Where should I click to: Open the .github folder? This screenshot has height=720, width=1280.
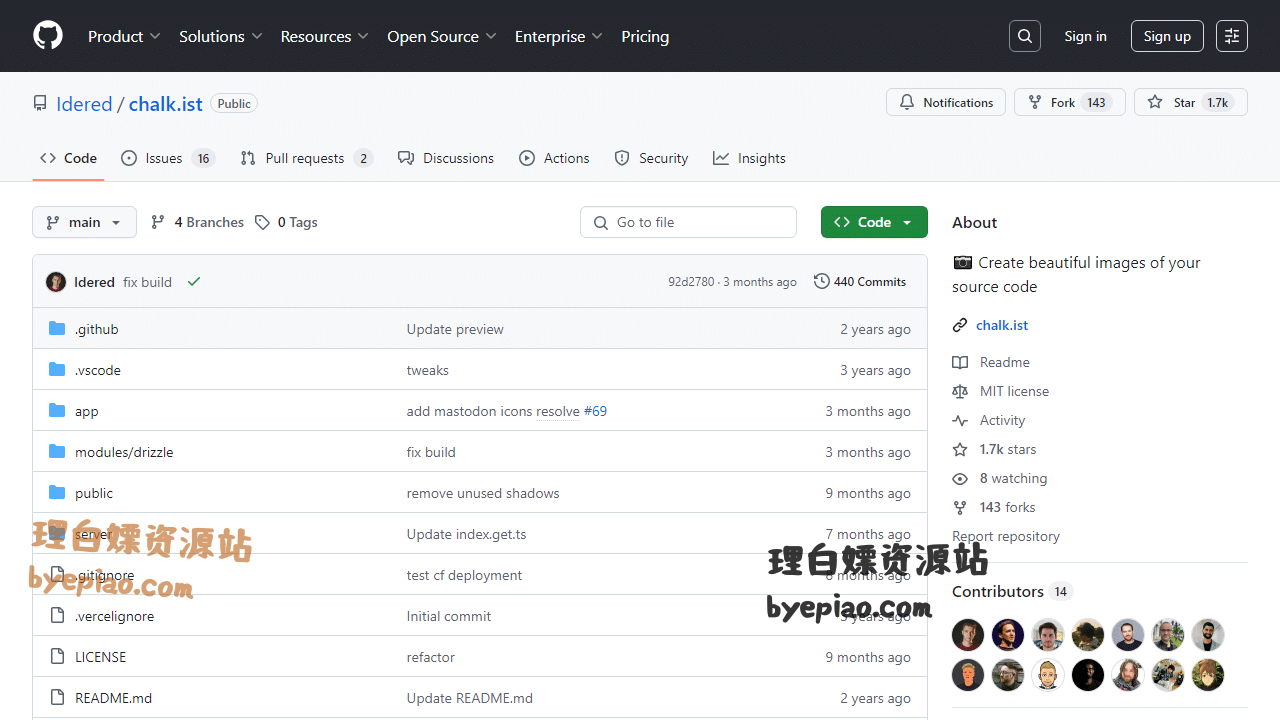pyautogui.click(x=96, y=329)
